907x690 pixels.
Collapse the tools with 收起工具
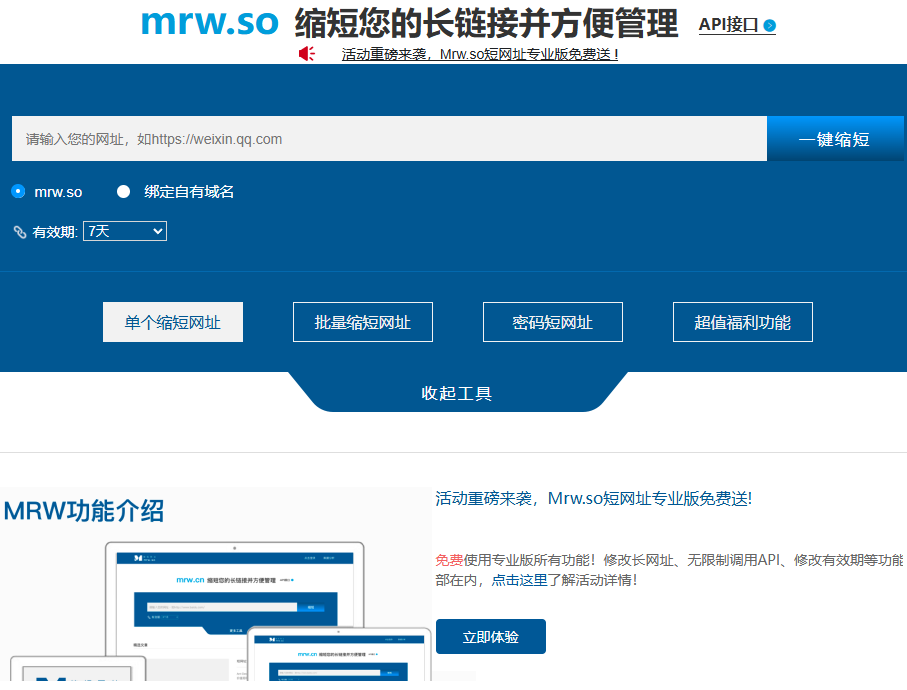point(457,393)
